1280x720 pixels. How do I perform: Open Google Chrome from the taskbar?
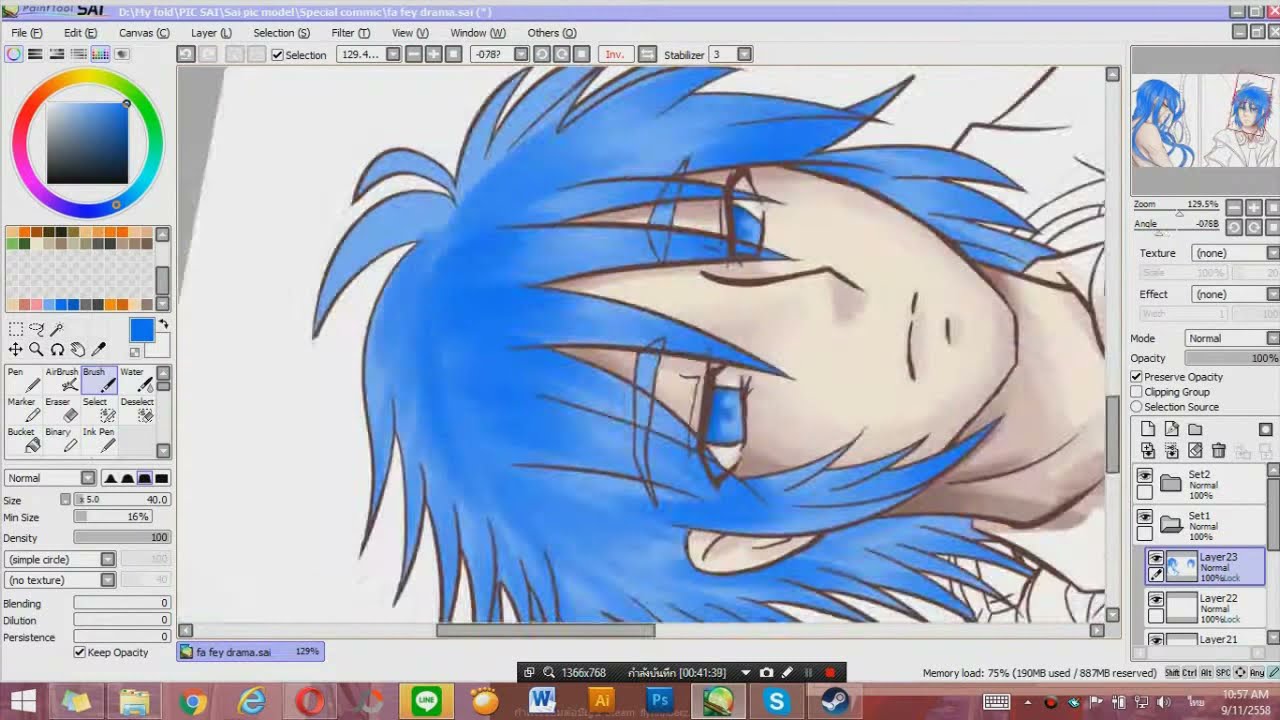(193, 701)
